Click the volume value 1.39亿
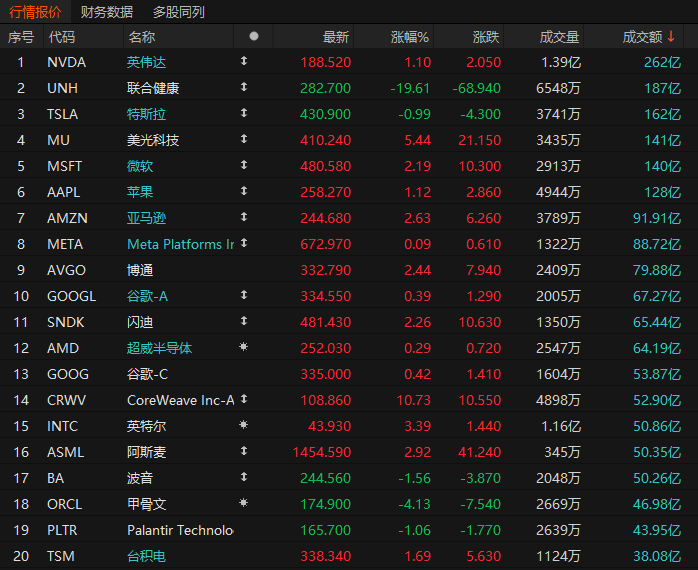The width and height of the screenshot is (698, 570). click(561, 62)
